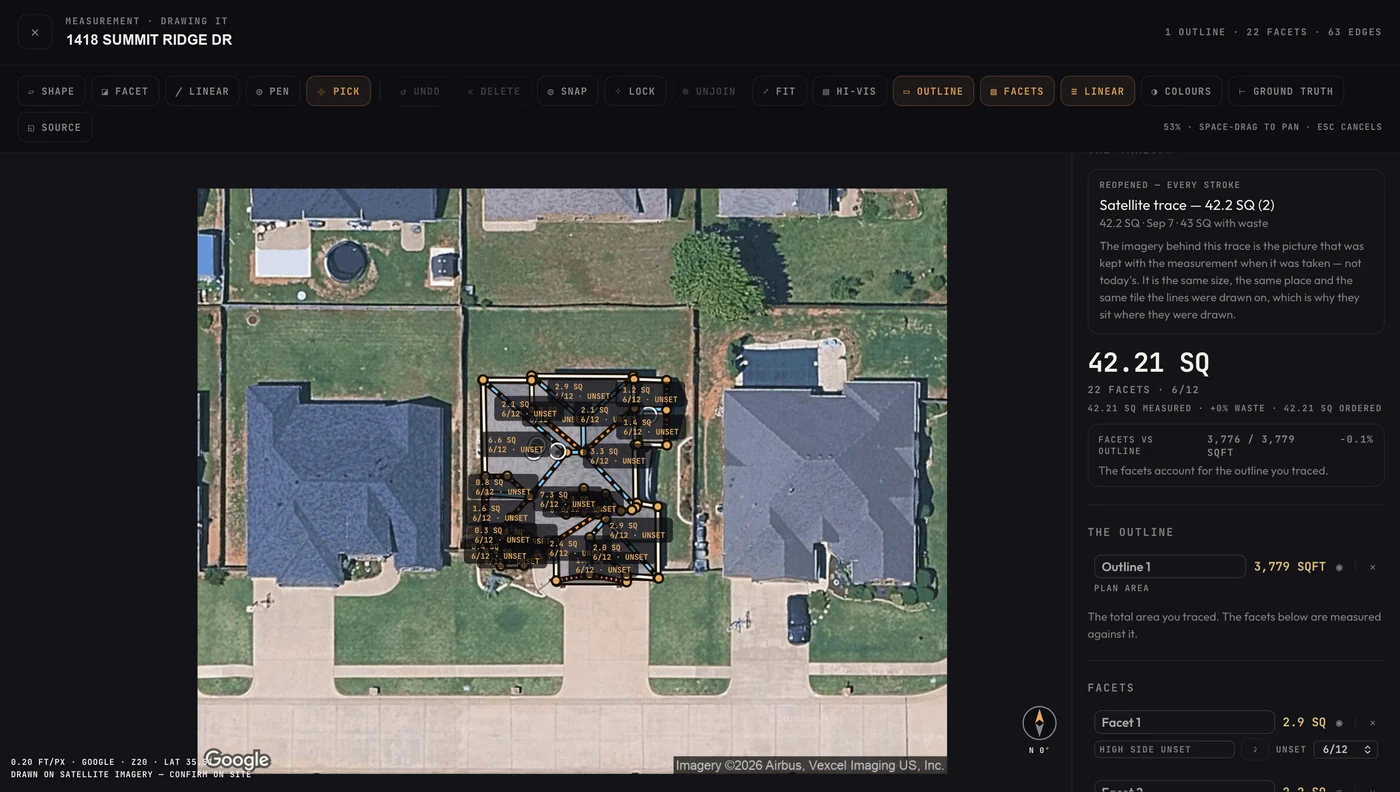Click the Reopened — Every Stroke label
1400x792 pixels.
[1169, 185]
